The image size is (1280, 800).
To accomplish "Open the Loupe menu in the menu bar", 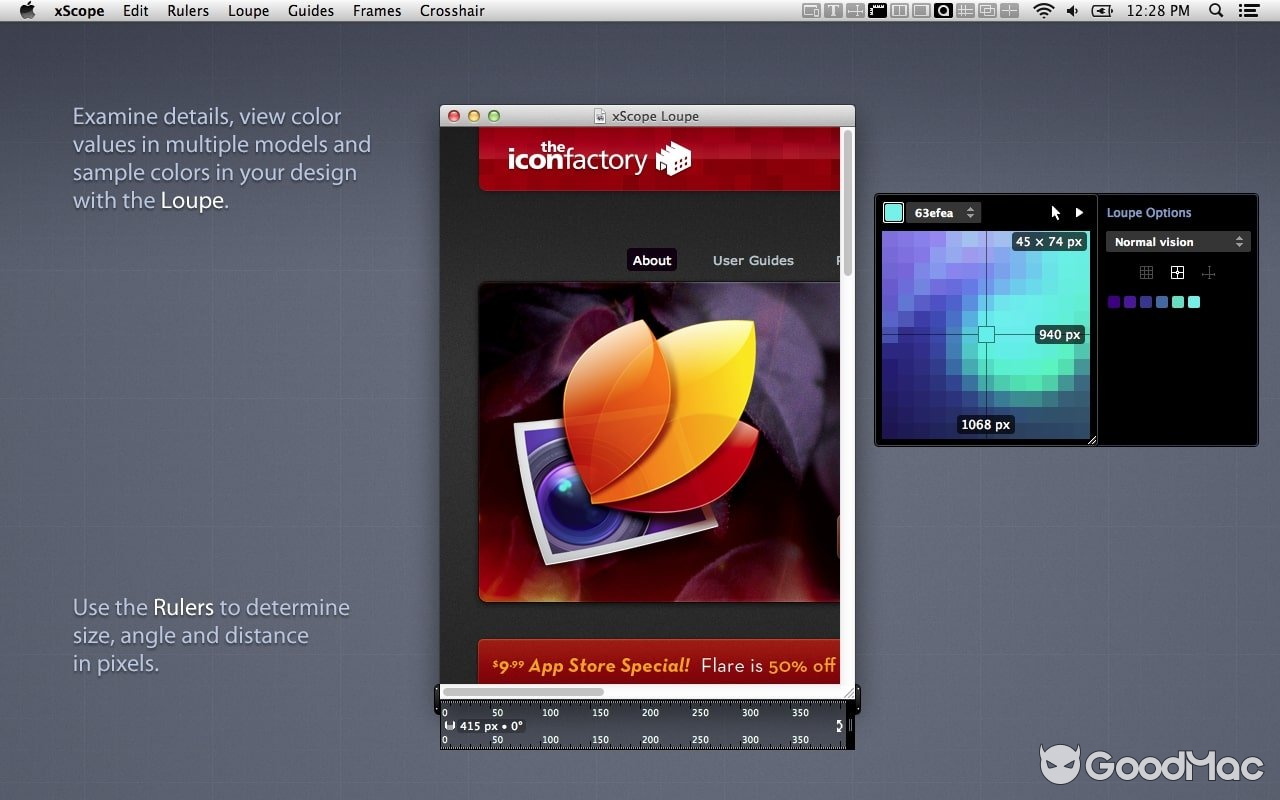I will [x=248, y=11].
